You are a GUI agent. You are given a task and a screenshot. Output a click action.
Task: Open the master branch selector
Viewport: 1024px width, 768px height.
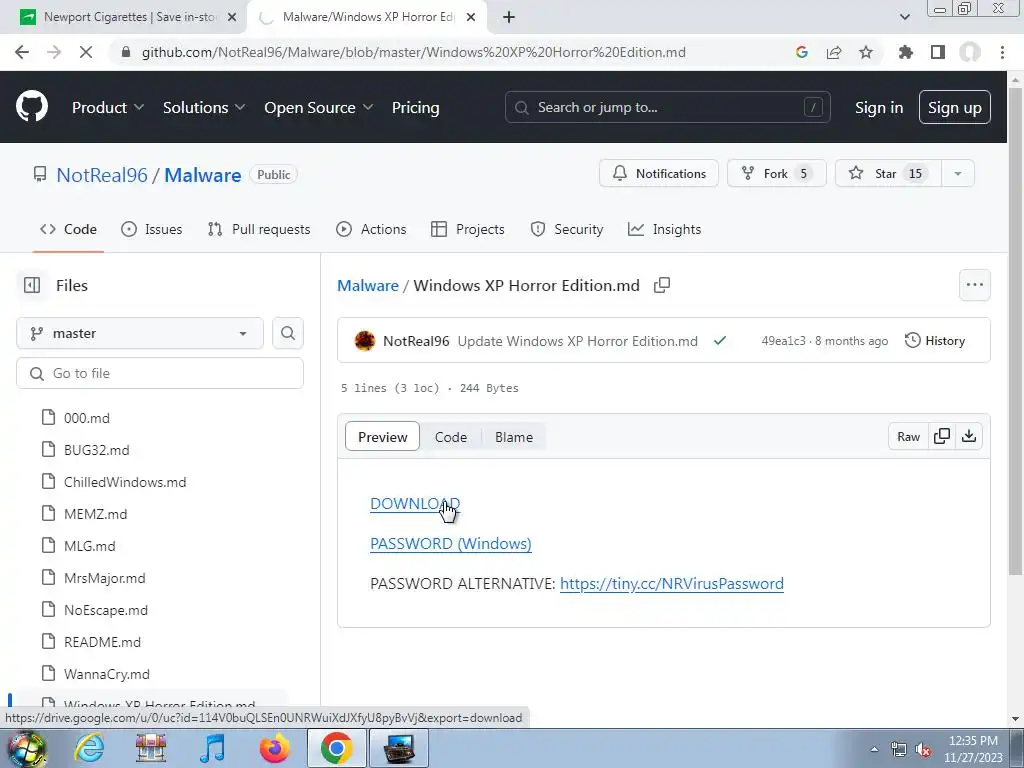(x=140, y=333)
